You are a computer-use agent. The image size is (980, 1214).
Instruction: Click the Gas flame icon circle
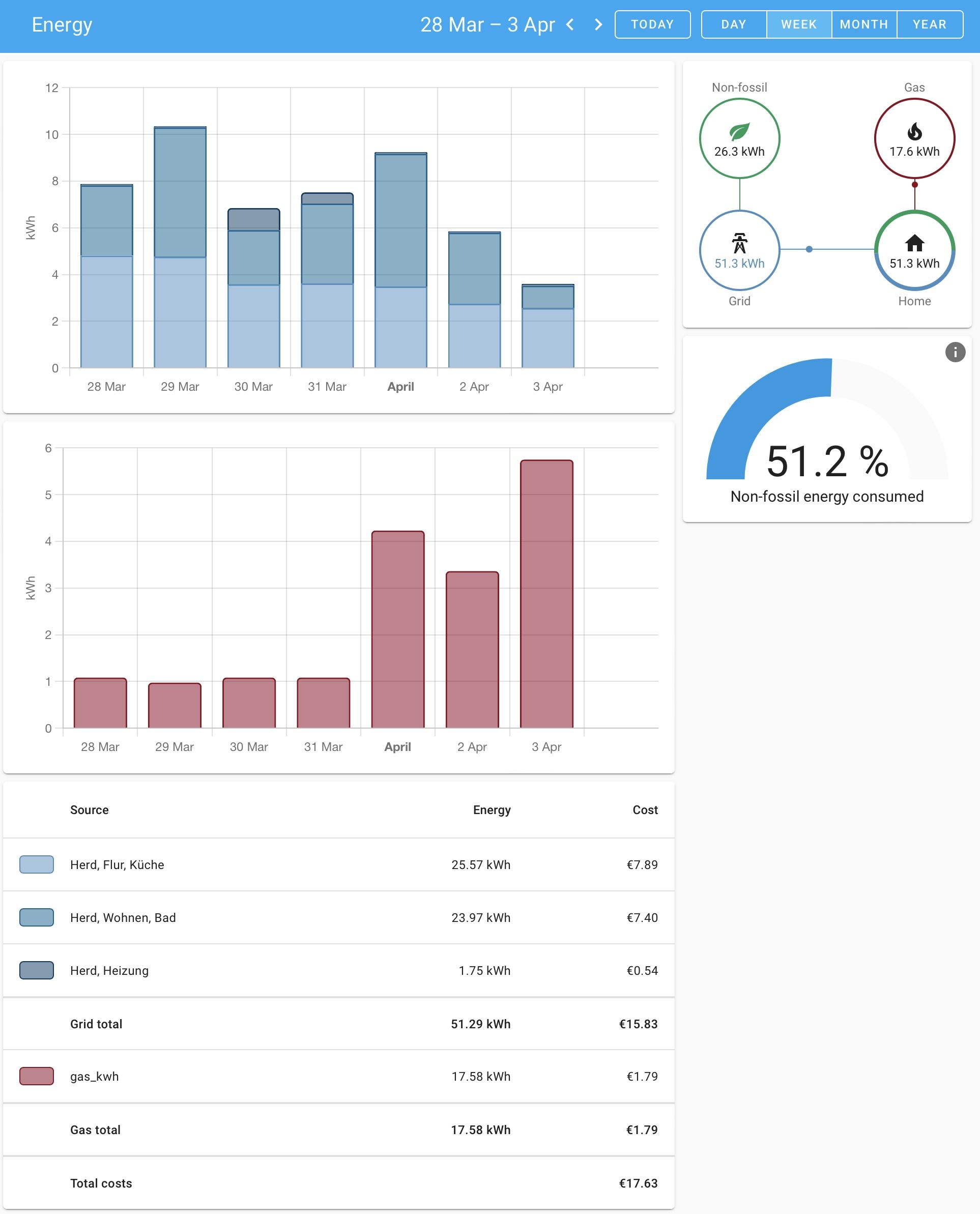pyautogui.click(x=914, y=138)
